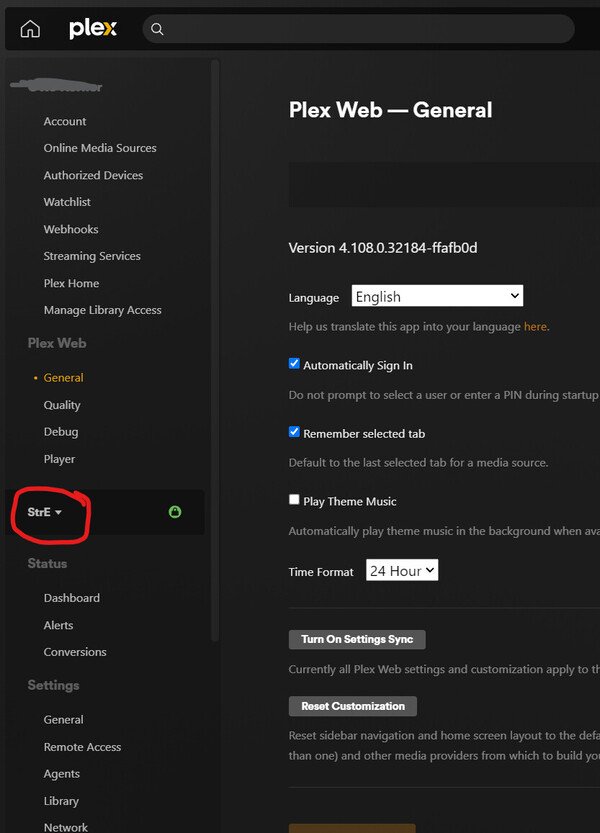Click the Plex Web section heading
This screenshot has height=833, width=600.
57,343
